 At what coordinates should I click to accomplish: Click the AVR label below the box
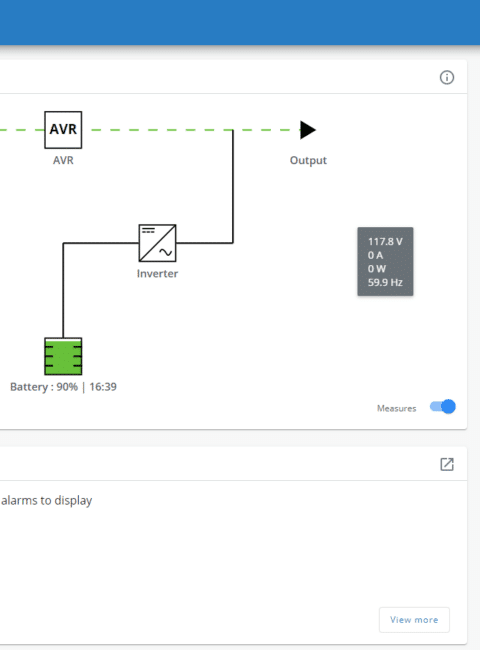coord(63,160)
